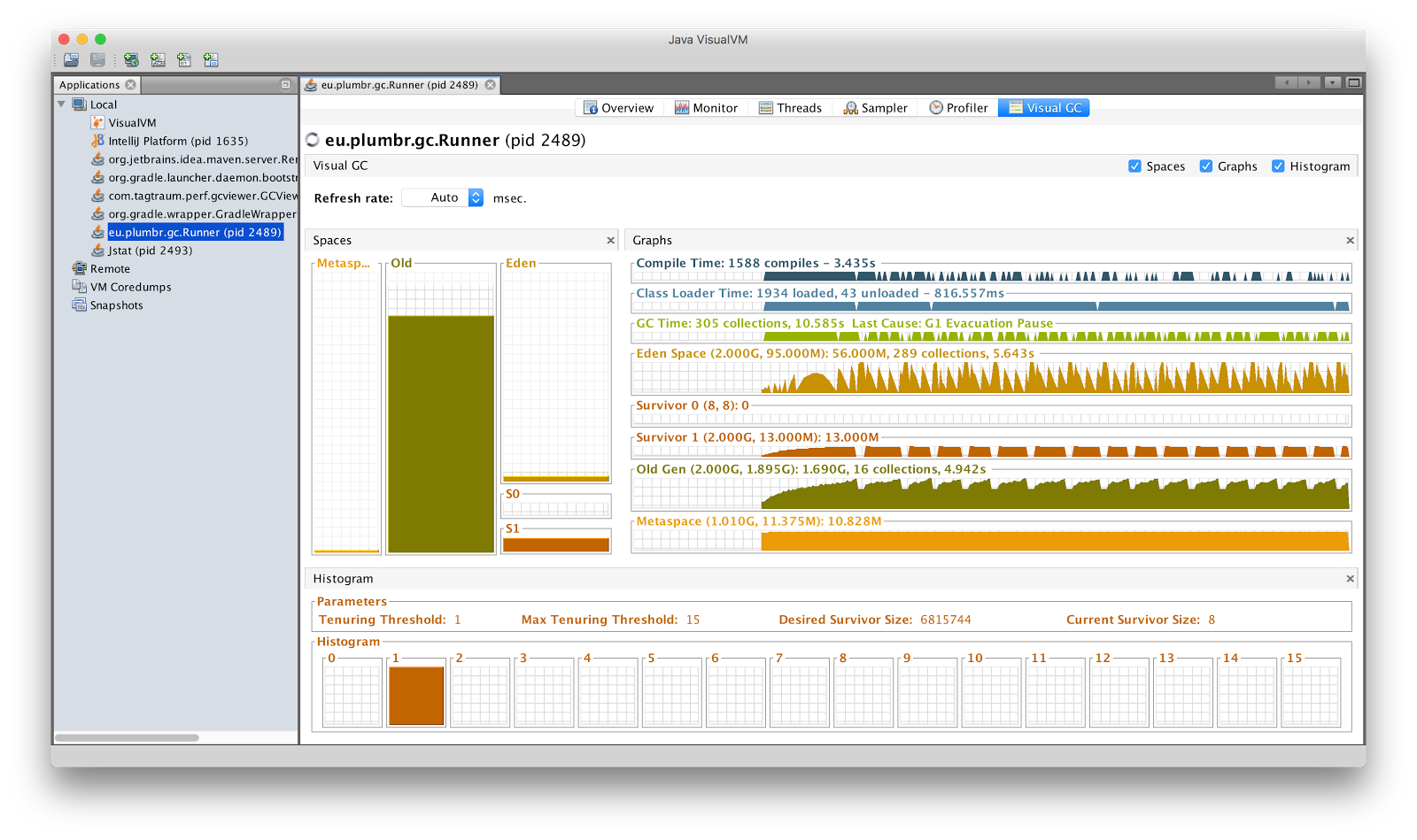The width and height of the screenshot is (1417, 840).
Task: Open the Sampler tab
Action: click(x=875, y=108)
